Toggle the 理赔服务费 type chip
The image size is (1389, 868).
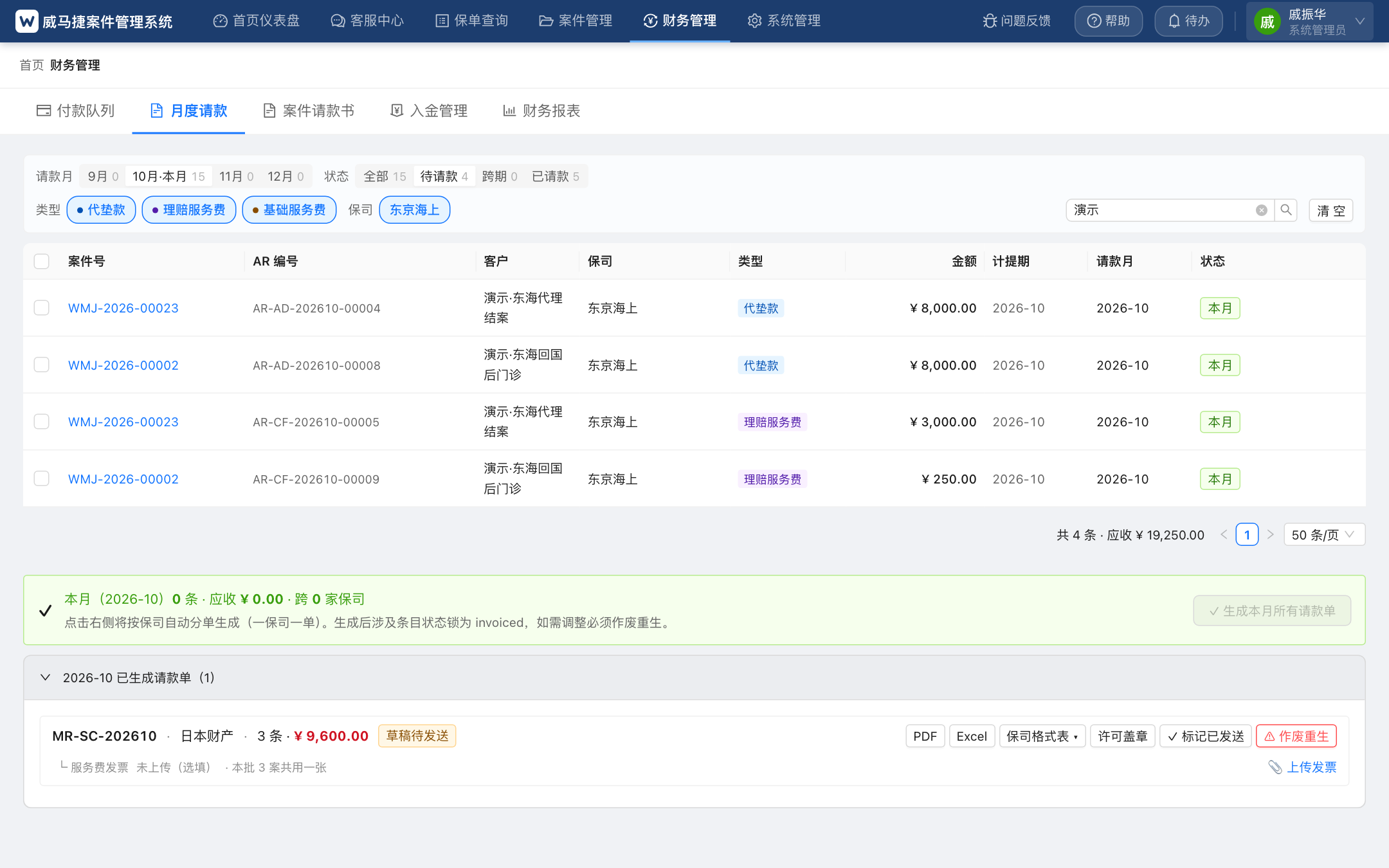(x=189, y=210)
